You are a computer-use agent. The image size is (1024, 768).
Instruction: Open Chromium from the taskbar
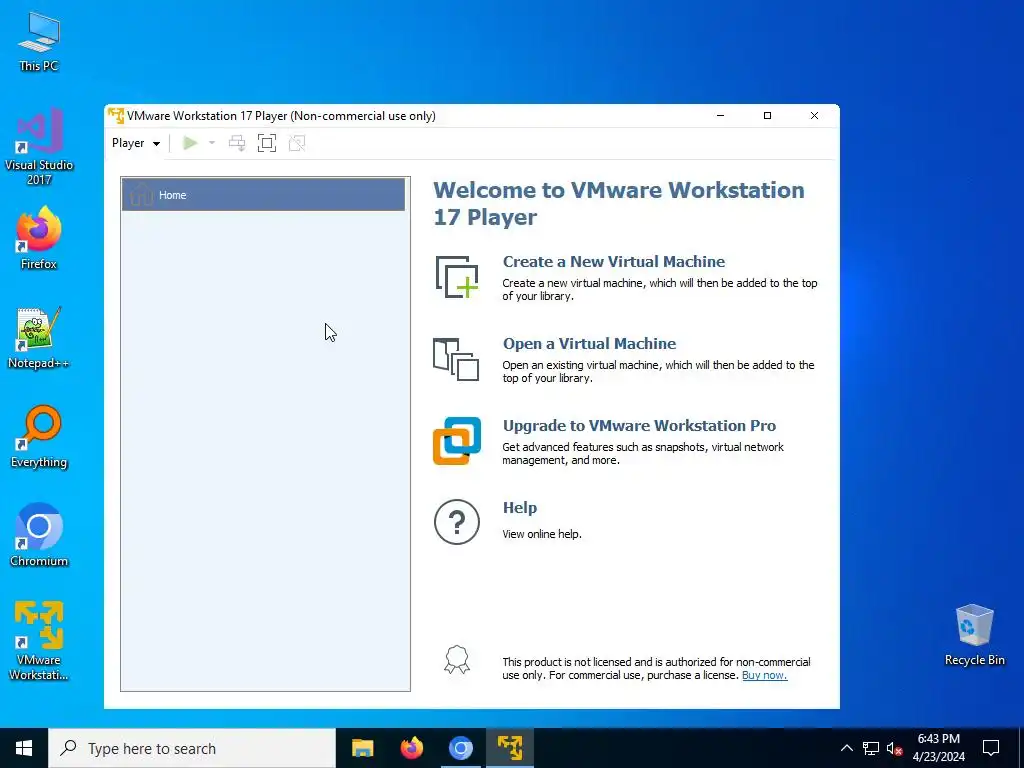(x=460, y=748)
